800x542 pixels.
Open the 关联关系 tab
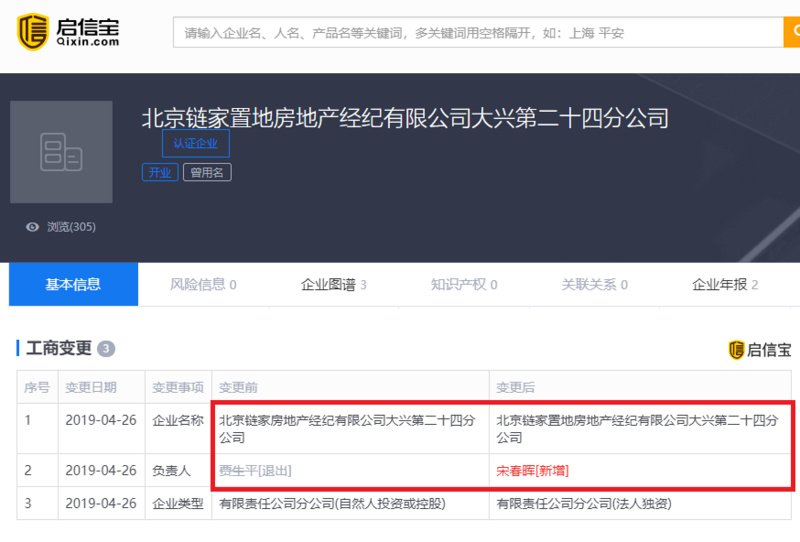tap(594, 284)
